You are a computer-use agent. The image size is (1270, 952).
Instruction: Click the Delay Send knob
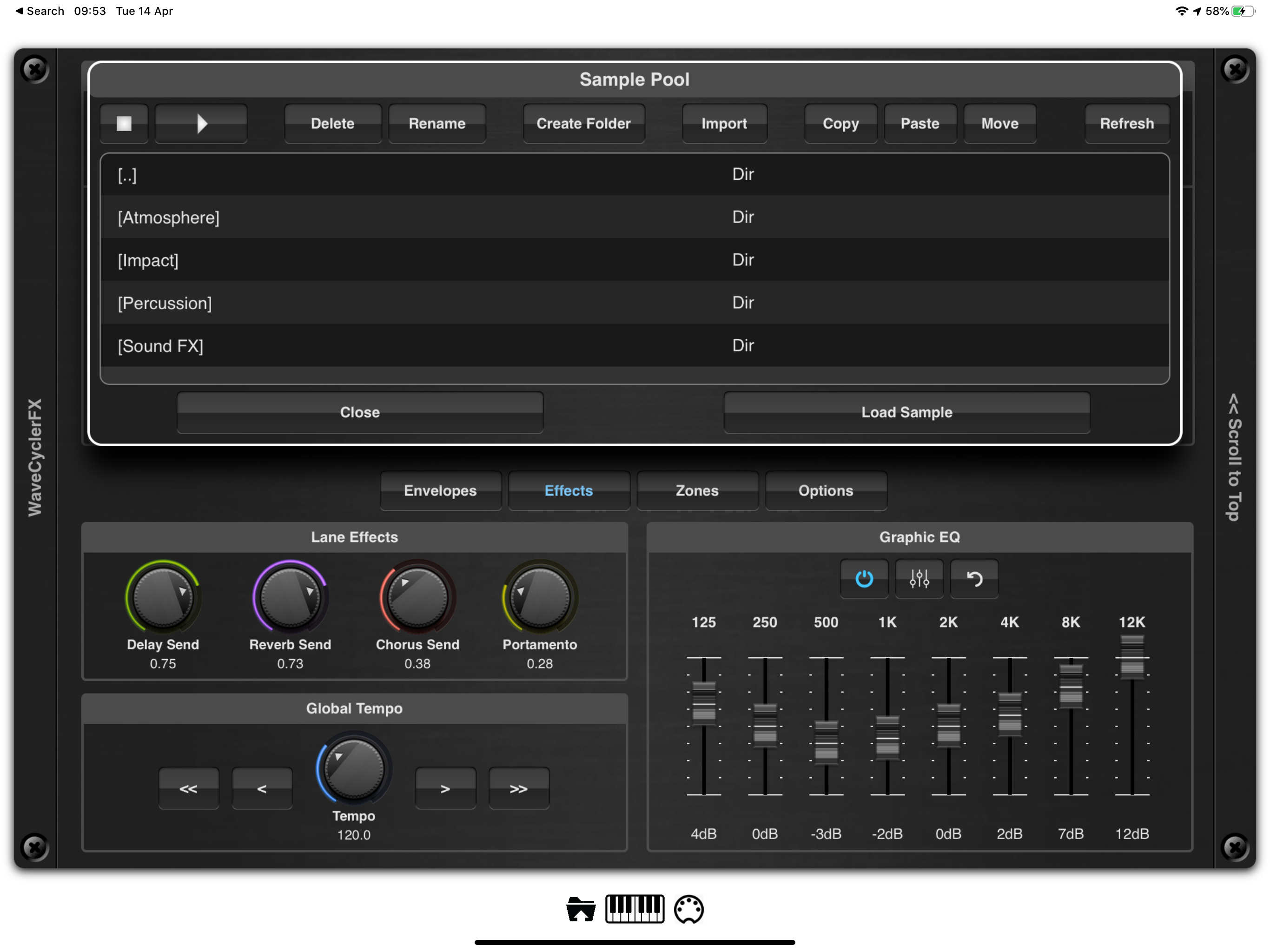[163, 598]
